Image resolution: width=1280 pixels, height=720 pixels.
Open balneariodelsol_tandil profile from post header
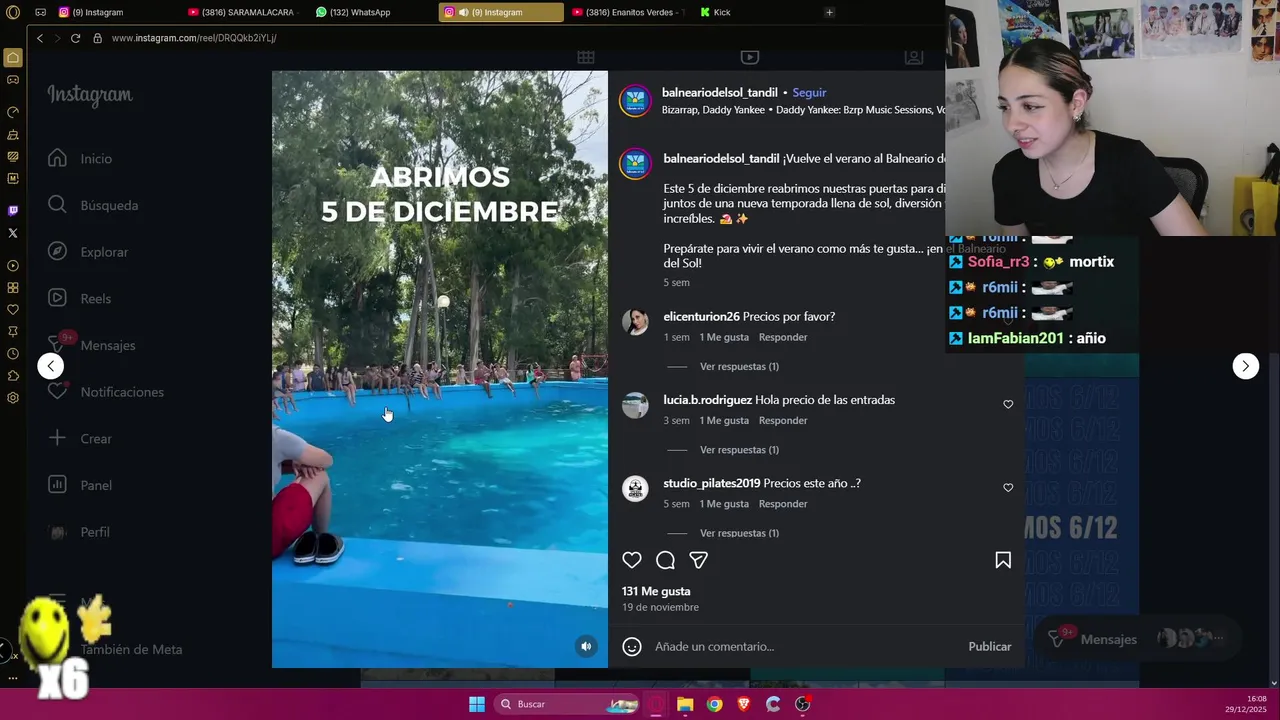(719, 92)
